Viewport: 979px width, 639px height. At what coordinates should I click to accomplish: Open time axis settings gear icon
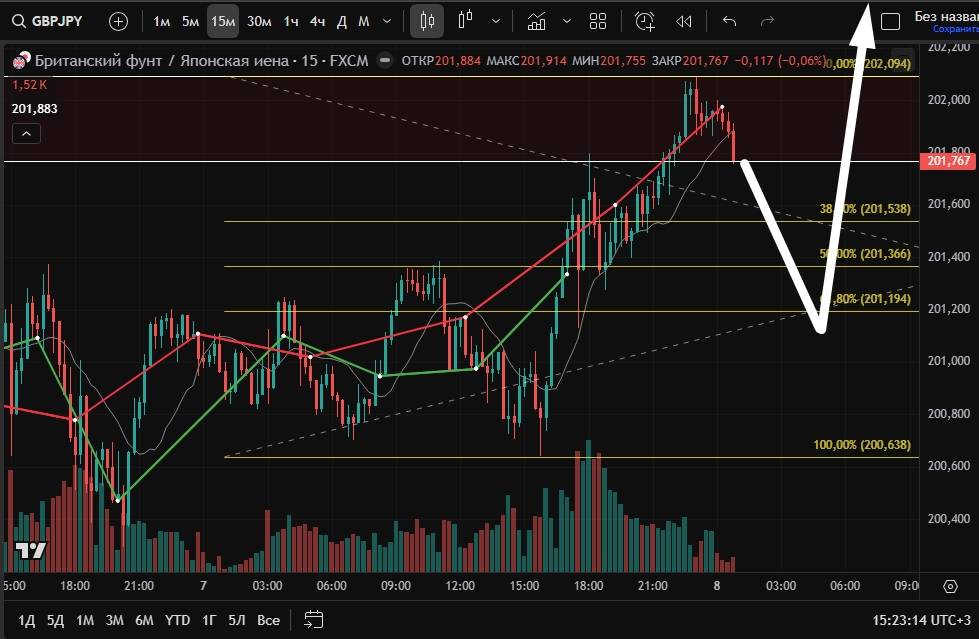[x=950, y=585]
